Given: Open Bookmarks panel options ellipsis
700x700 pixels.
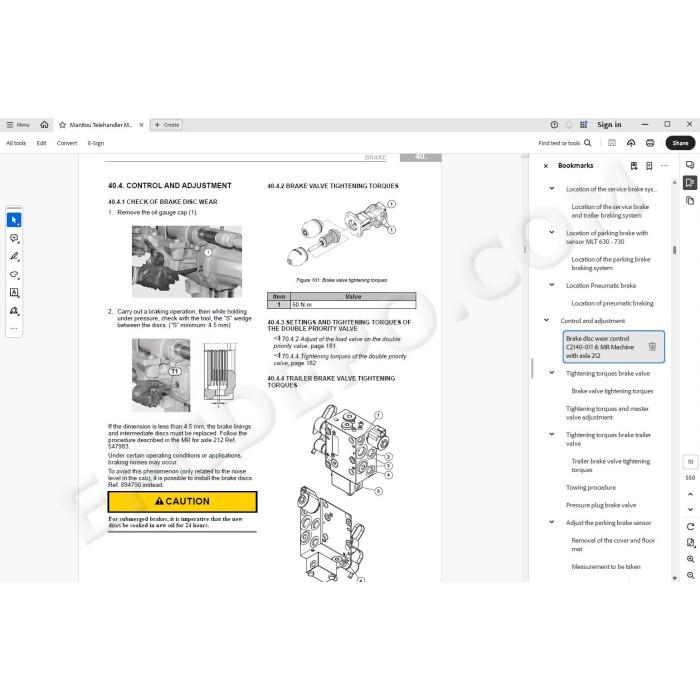Looking at the screenshot, I should coord(664,166).
